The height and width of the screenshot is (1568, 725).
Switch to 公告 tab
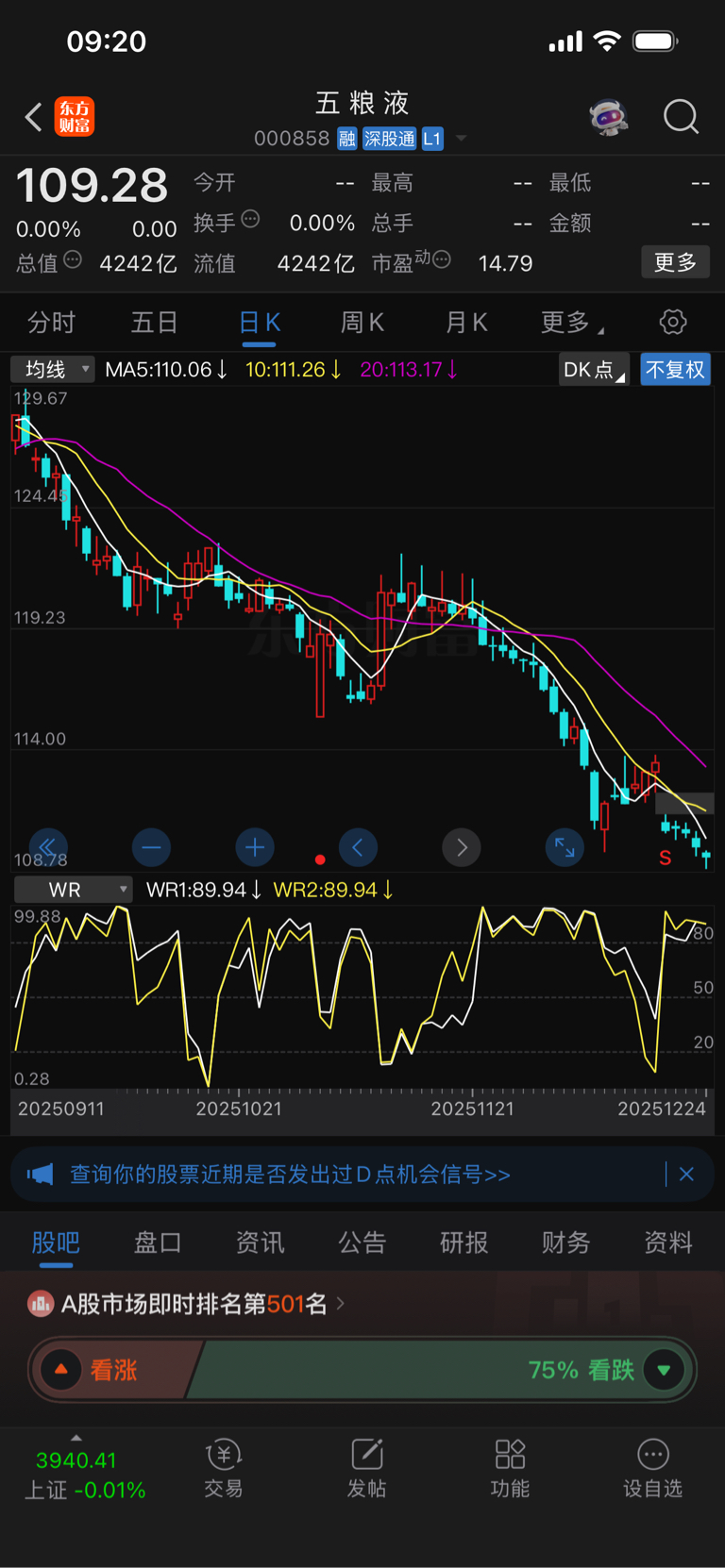click(x=362, y=1243)
